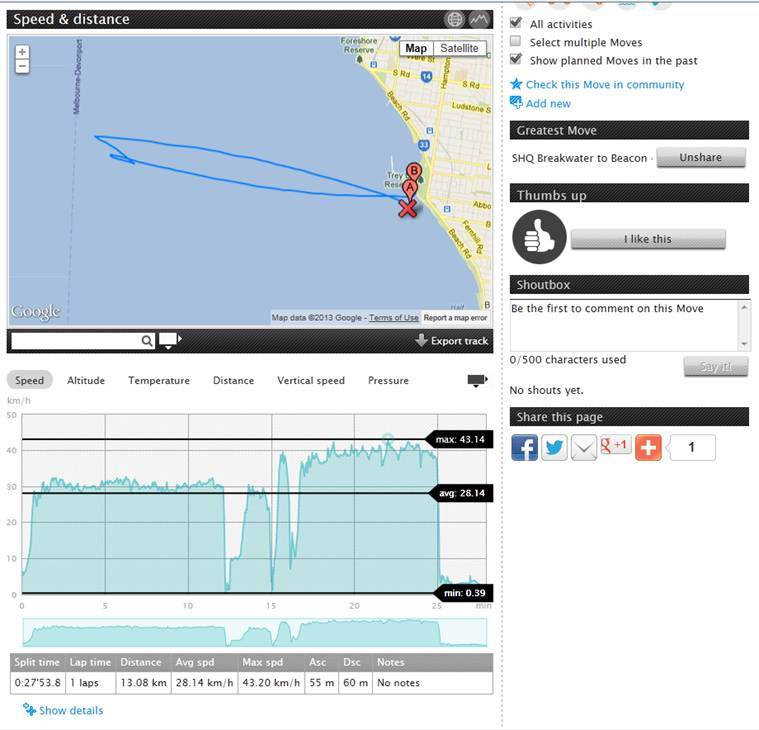This screenshot has width=759, height=730.
Task: Zoom out on the map
Action: click(22, 67)
